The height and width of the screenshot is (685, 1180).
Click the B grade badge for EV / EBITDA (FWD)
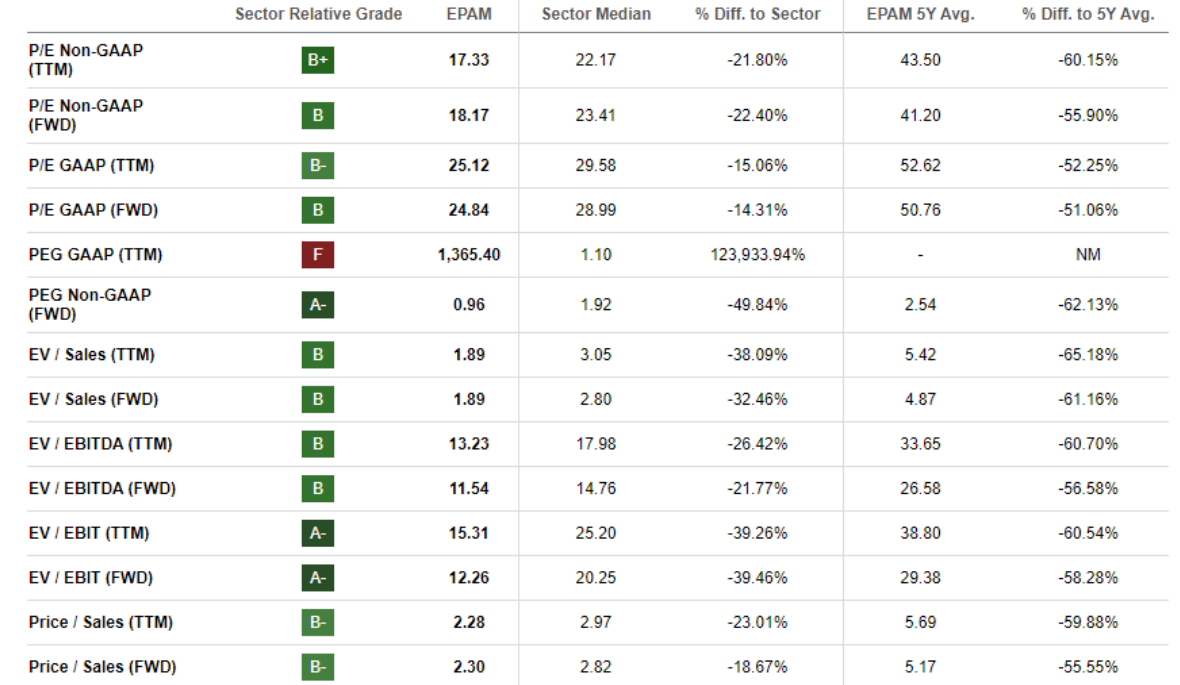click(x=318, y=489)
